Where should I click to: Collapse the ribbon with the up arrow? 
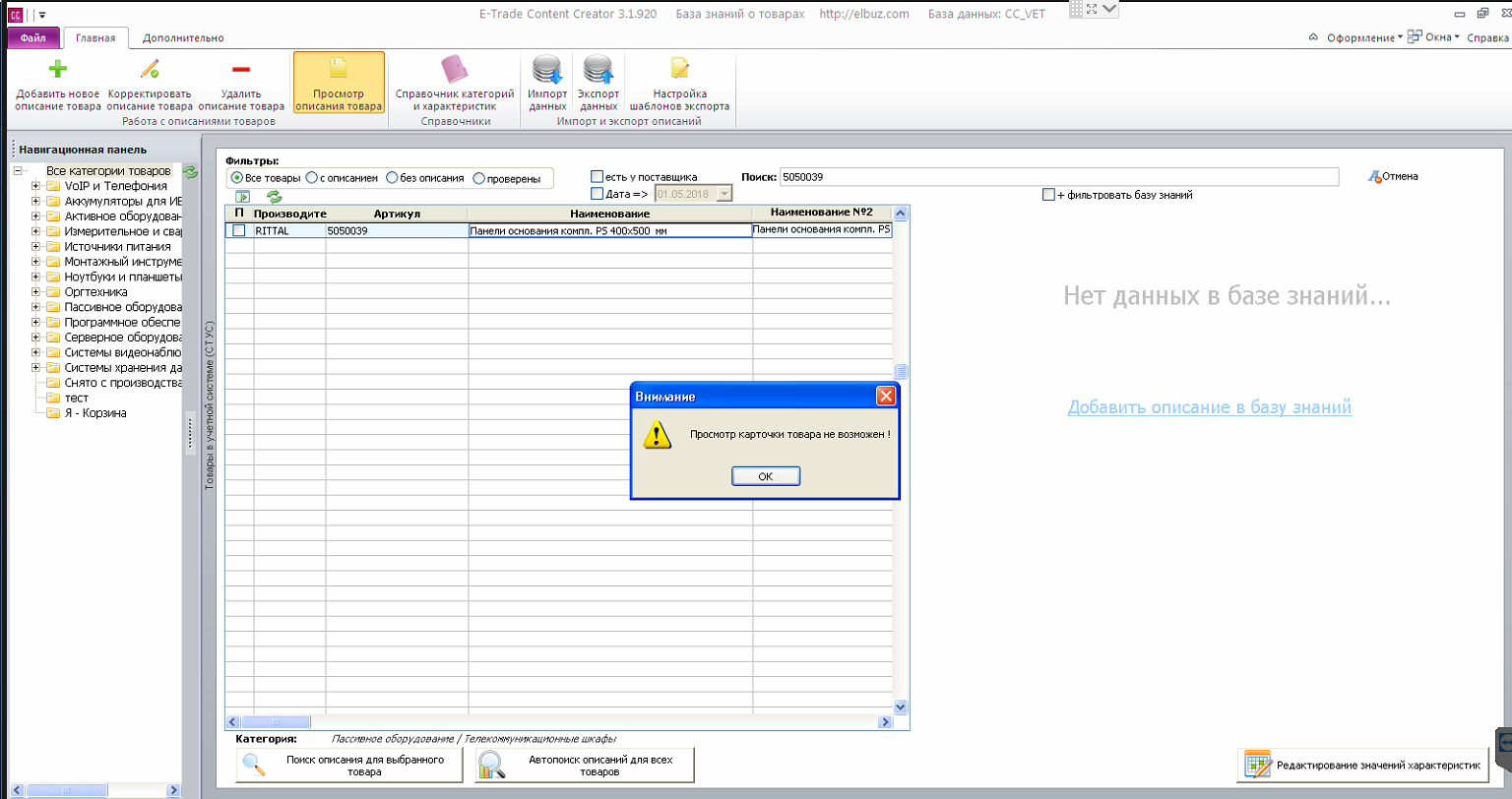click(1312, 37)
